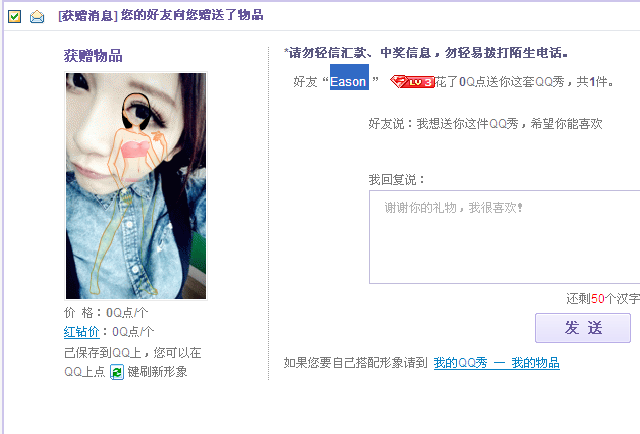The image size is (640, 434).
Task: Open the gifted QQ秀 preview image
Action: pos(136,186)
